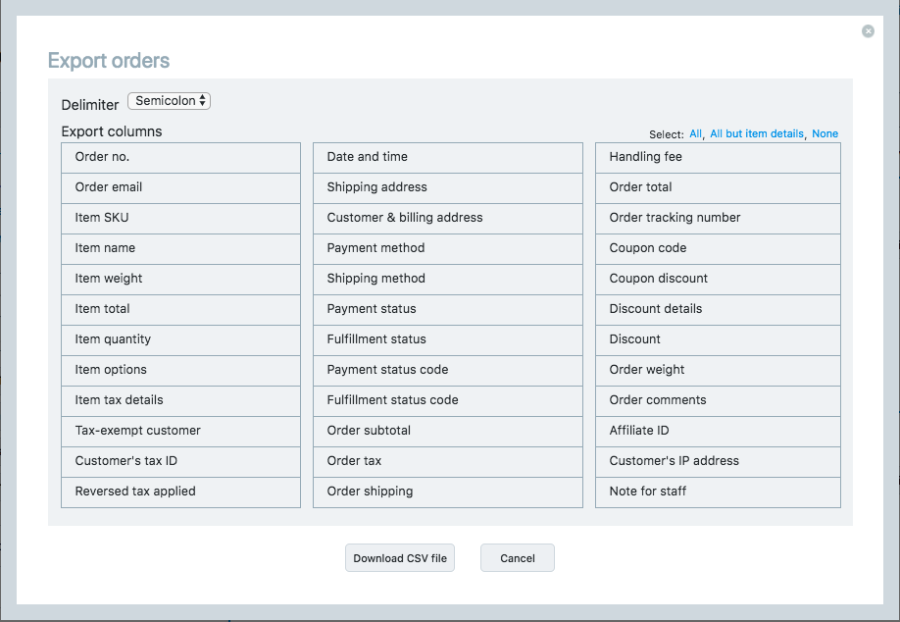Toggle the Order email export column

180,187
